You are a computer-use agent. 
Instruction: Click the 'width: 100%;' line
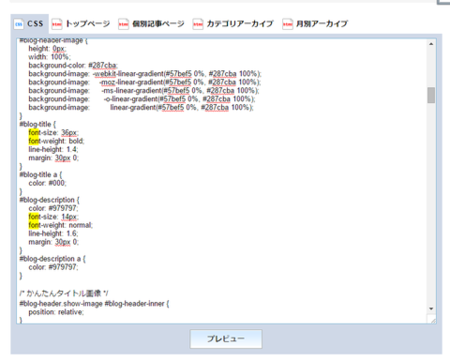click(50, 57)
